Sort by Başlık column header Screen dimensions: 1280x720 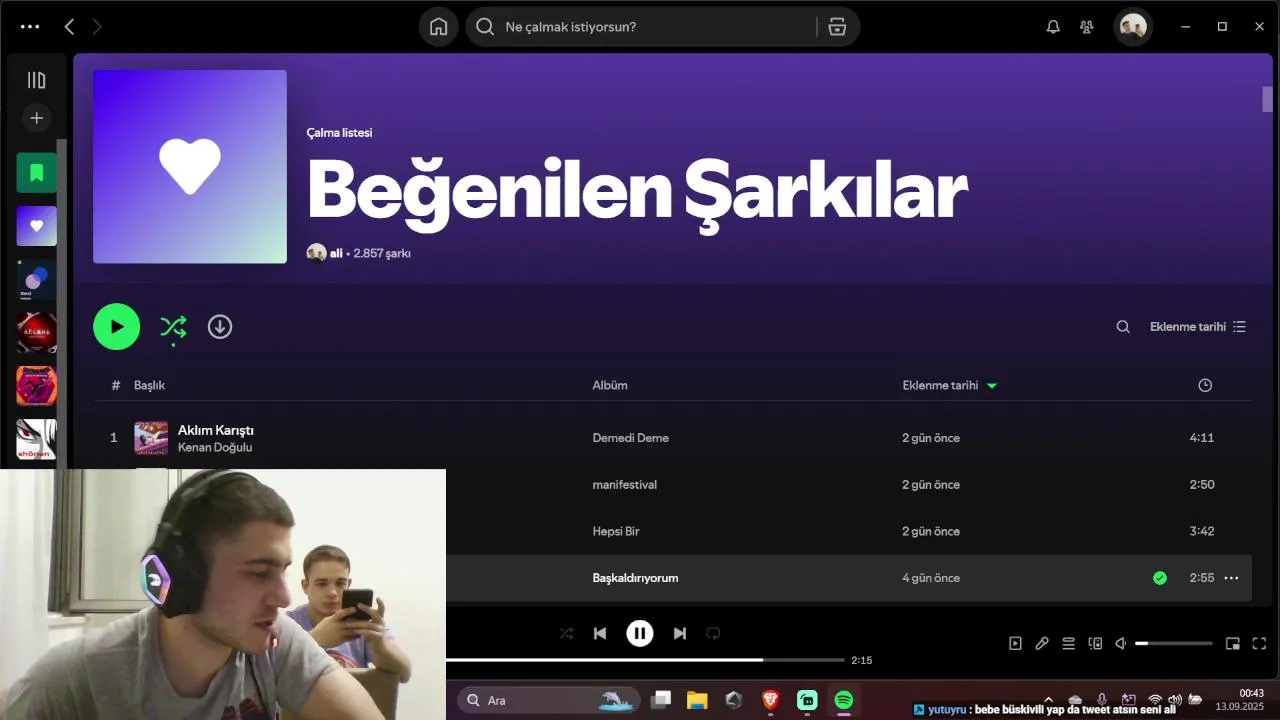click(149, 385)
